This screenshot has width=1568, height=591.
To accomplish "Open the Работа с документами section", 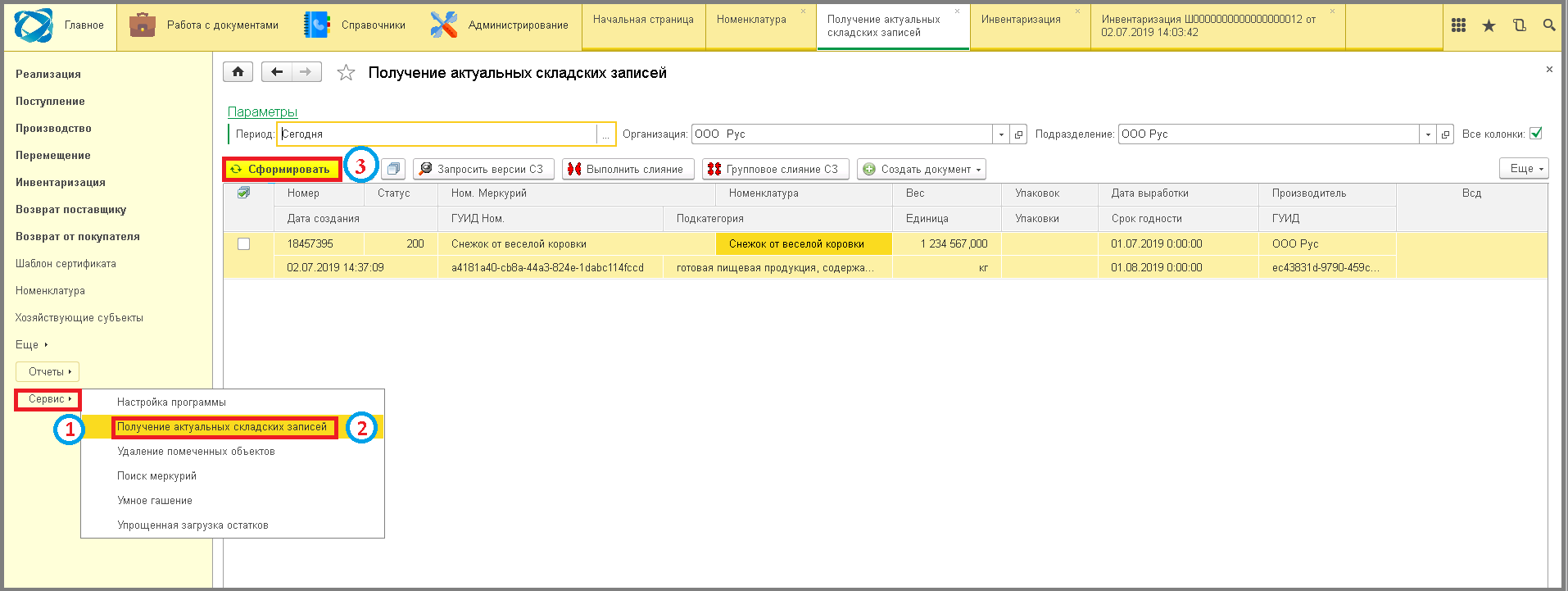I will pyautogui.click(x=204, y=25).
